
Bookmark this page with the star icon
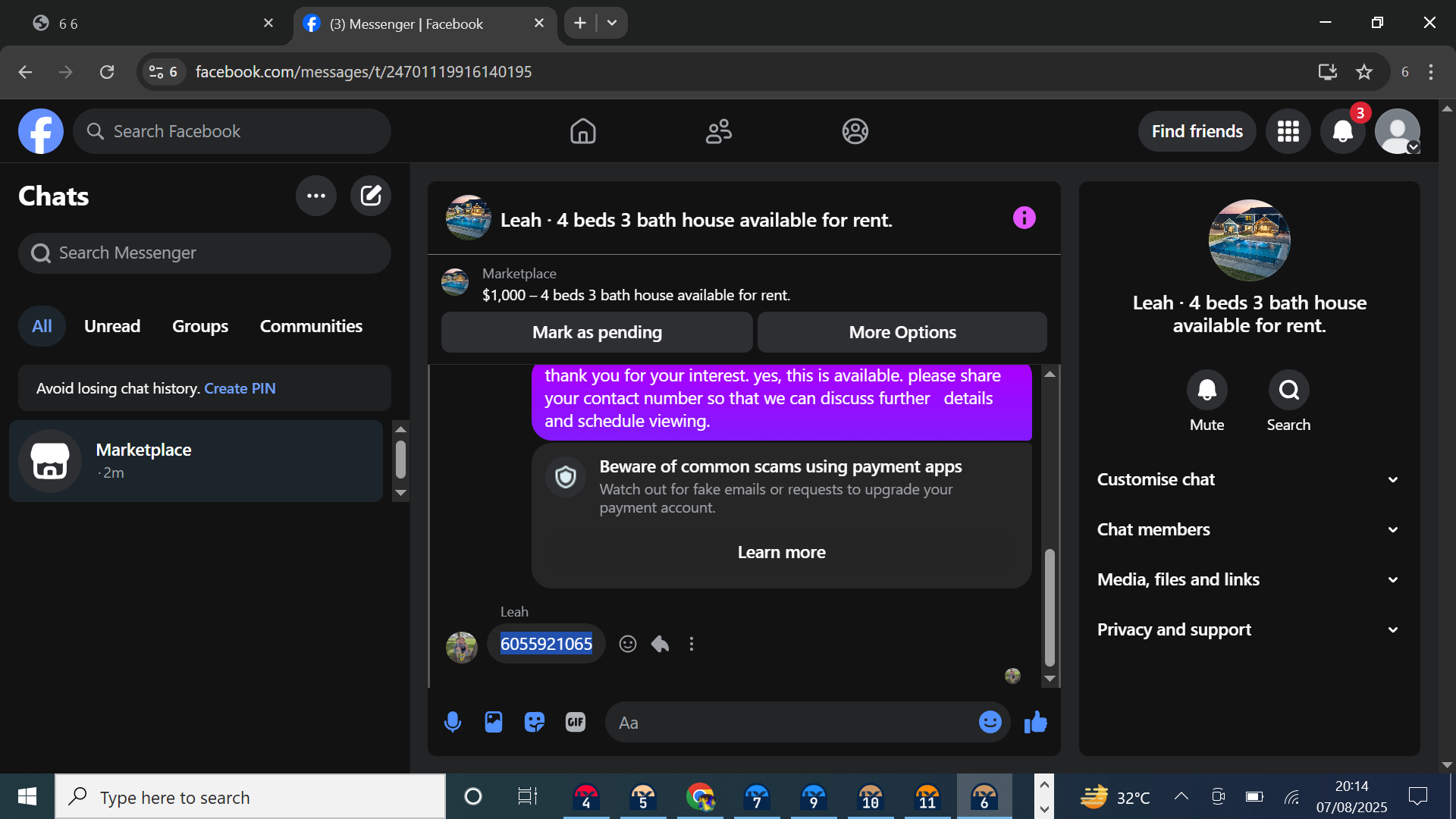coord(1364,72)
